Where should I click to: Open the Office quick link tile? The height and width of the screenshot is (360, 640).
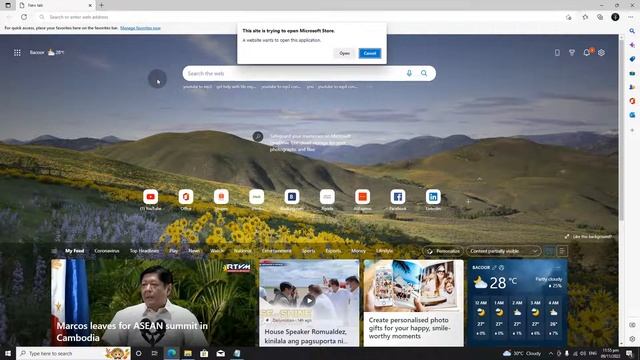(x=186, y=197)
